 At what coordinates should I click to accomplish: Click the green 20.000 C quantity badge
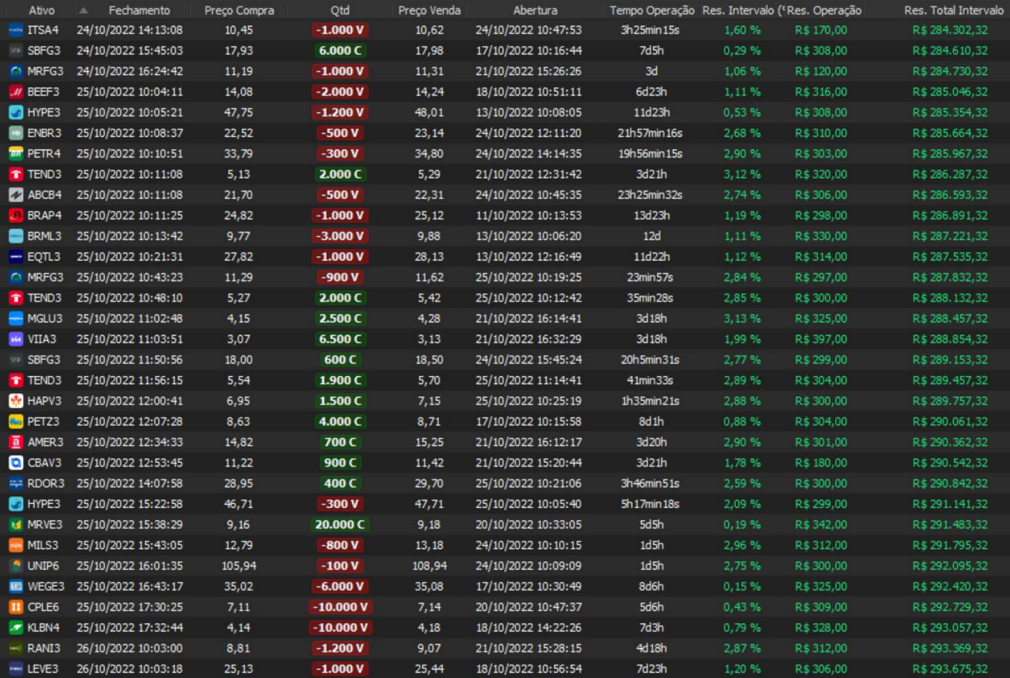click(x=340, y=524)
